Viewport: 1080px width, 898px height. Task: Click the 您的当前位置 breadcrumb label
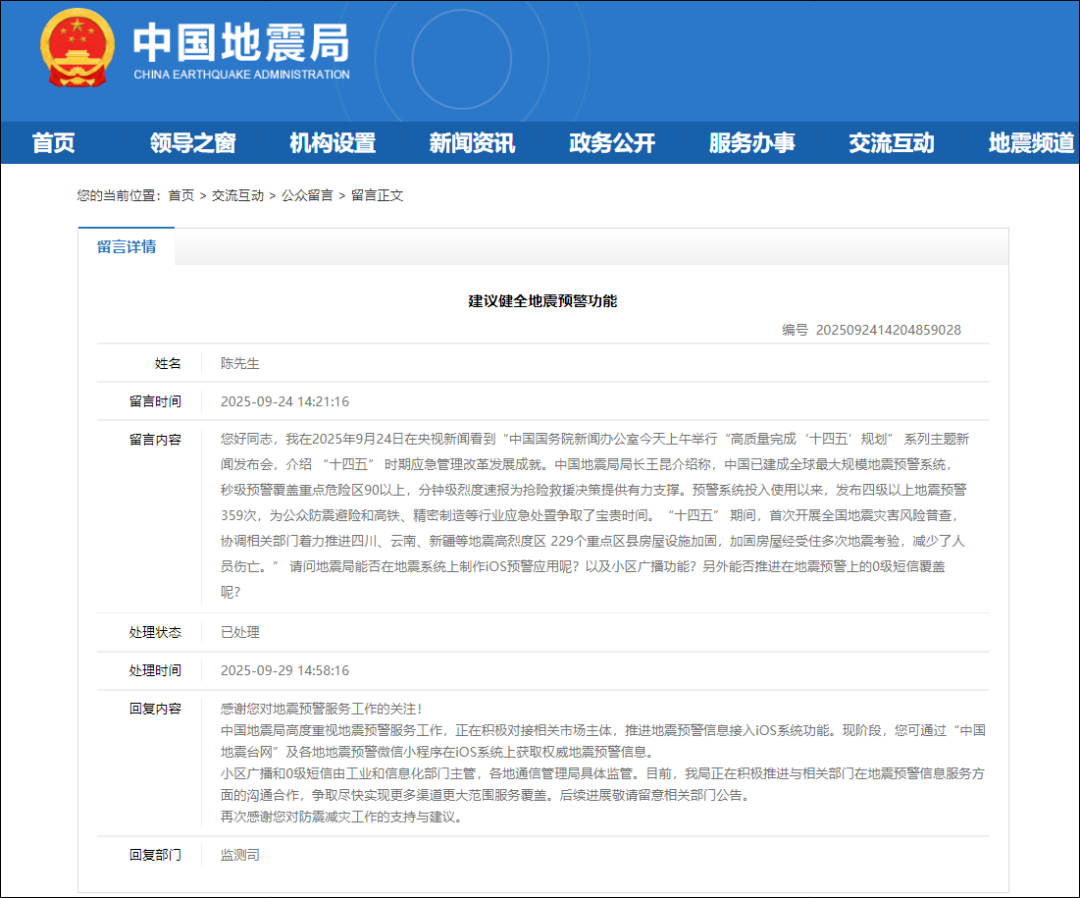click(x=118, y=196)
